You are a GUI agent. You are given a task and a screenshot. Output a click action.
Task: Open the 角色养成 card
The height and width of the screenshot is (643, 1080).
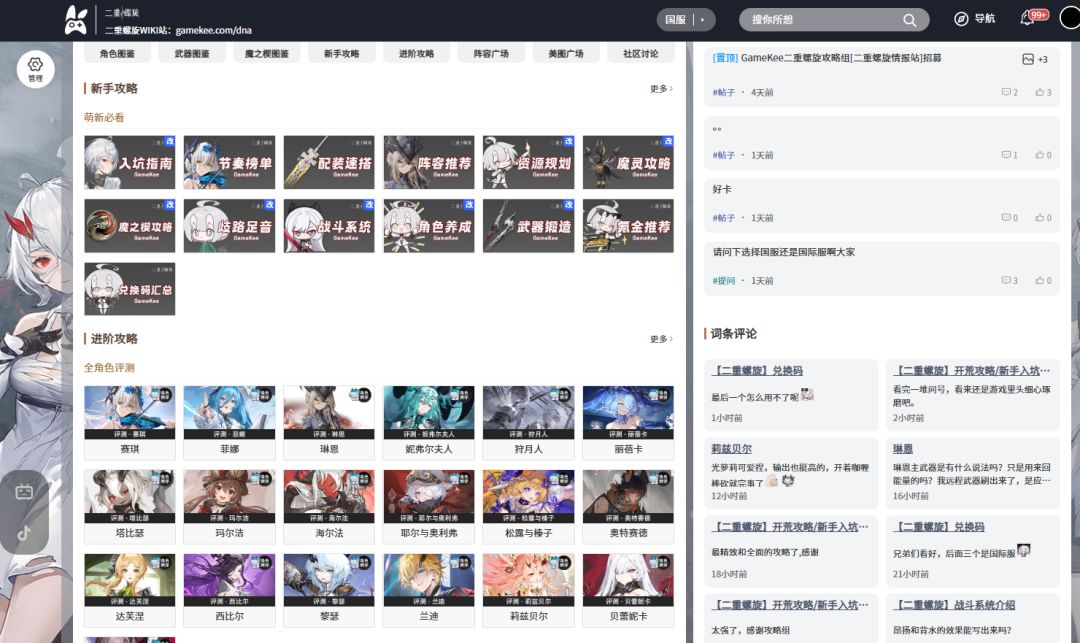[429, 226]
